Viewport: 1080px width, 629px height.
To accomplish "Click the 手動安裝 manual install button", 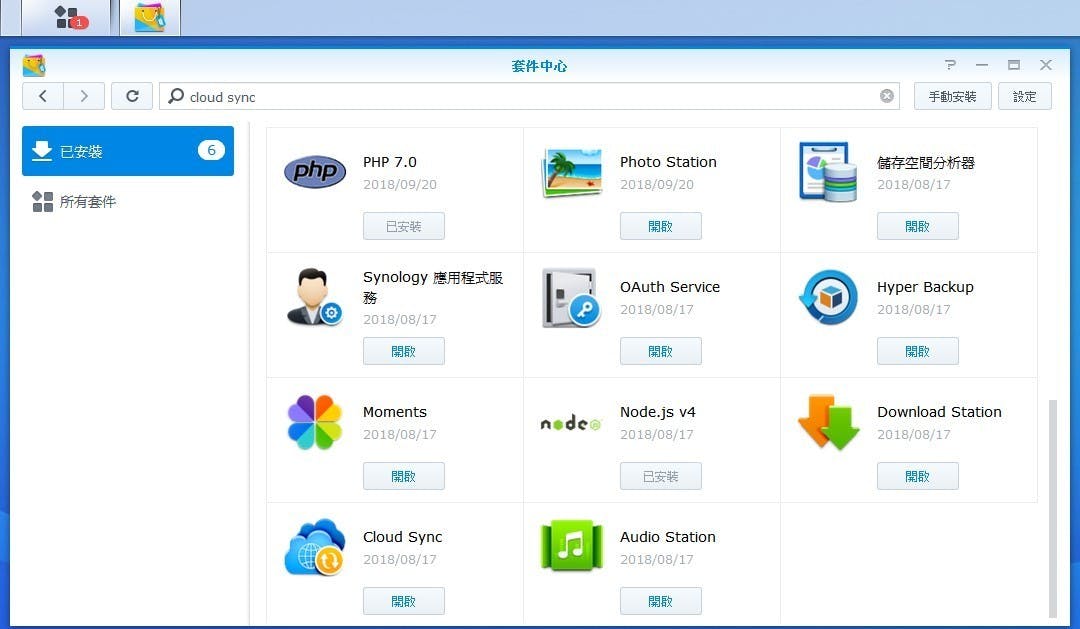I will click(x=953, y=96).
